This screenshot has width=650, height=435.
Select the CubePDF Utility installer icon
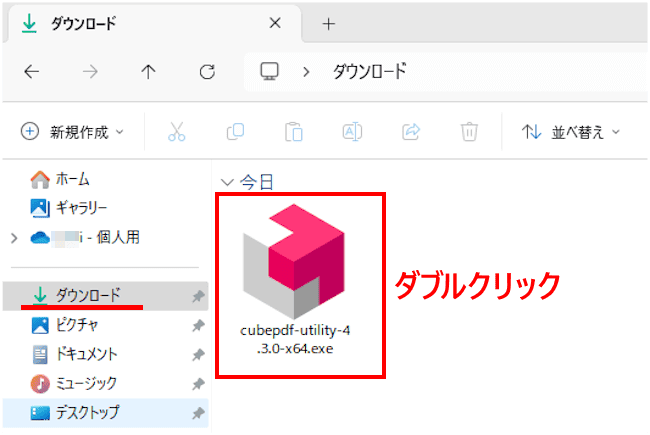pyautogui.click(x=294, y=261)
